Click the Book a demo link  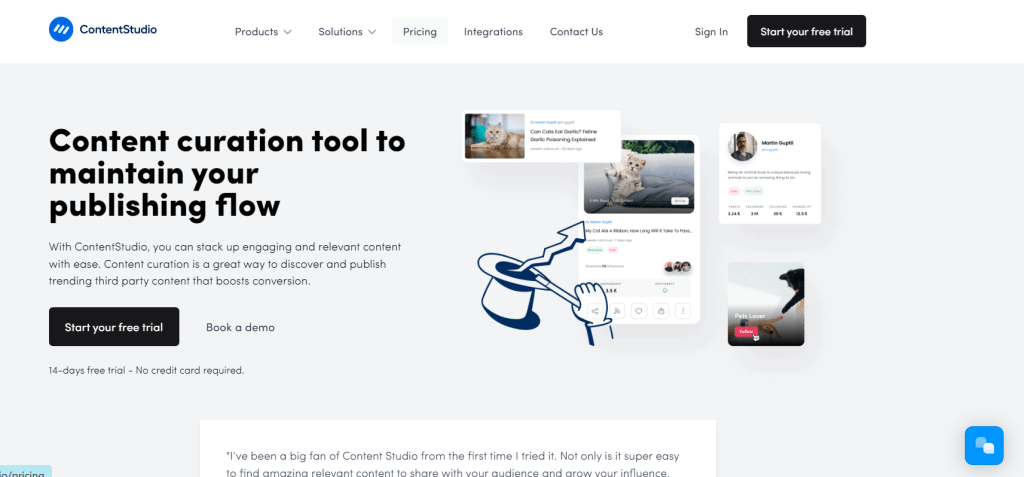point(240,327)
